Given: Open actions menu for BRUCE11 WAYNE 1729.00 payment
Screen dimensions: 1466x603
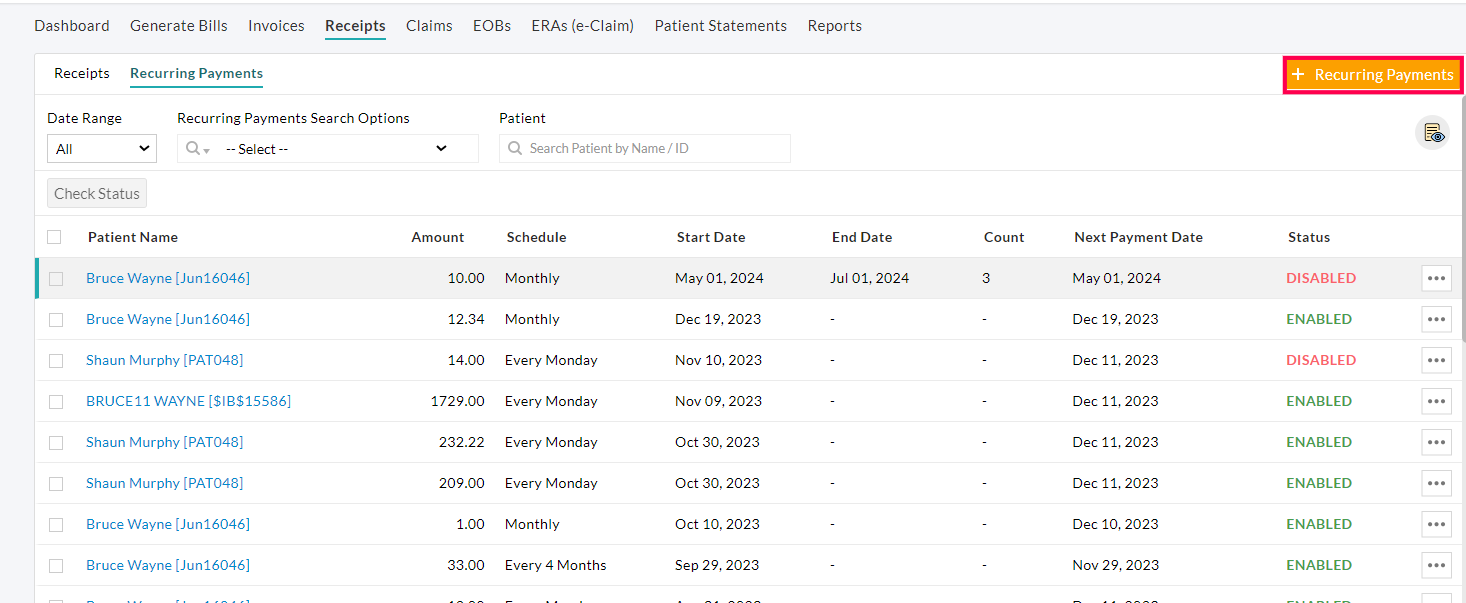Looking at the screenshot, I should pyautogui.click(x=1436, y=401).
